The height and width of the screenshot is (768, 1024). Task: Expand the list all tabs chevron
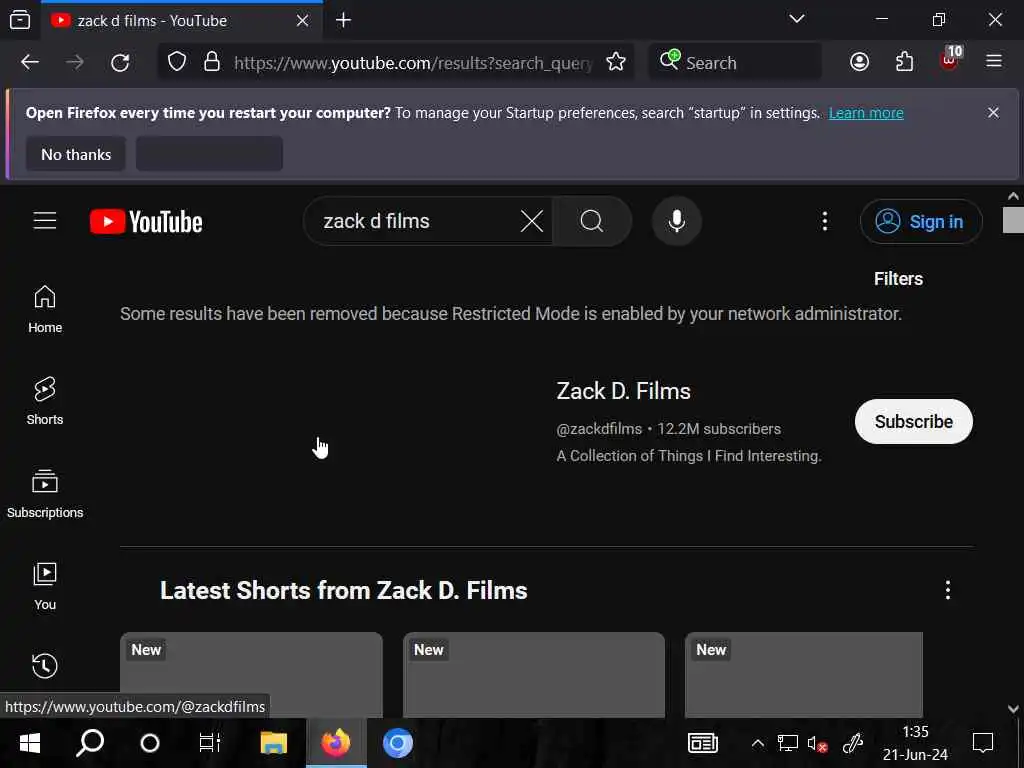(797, 19)
